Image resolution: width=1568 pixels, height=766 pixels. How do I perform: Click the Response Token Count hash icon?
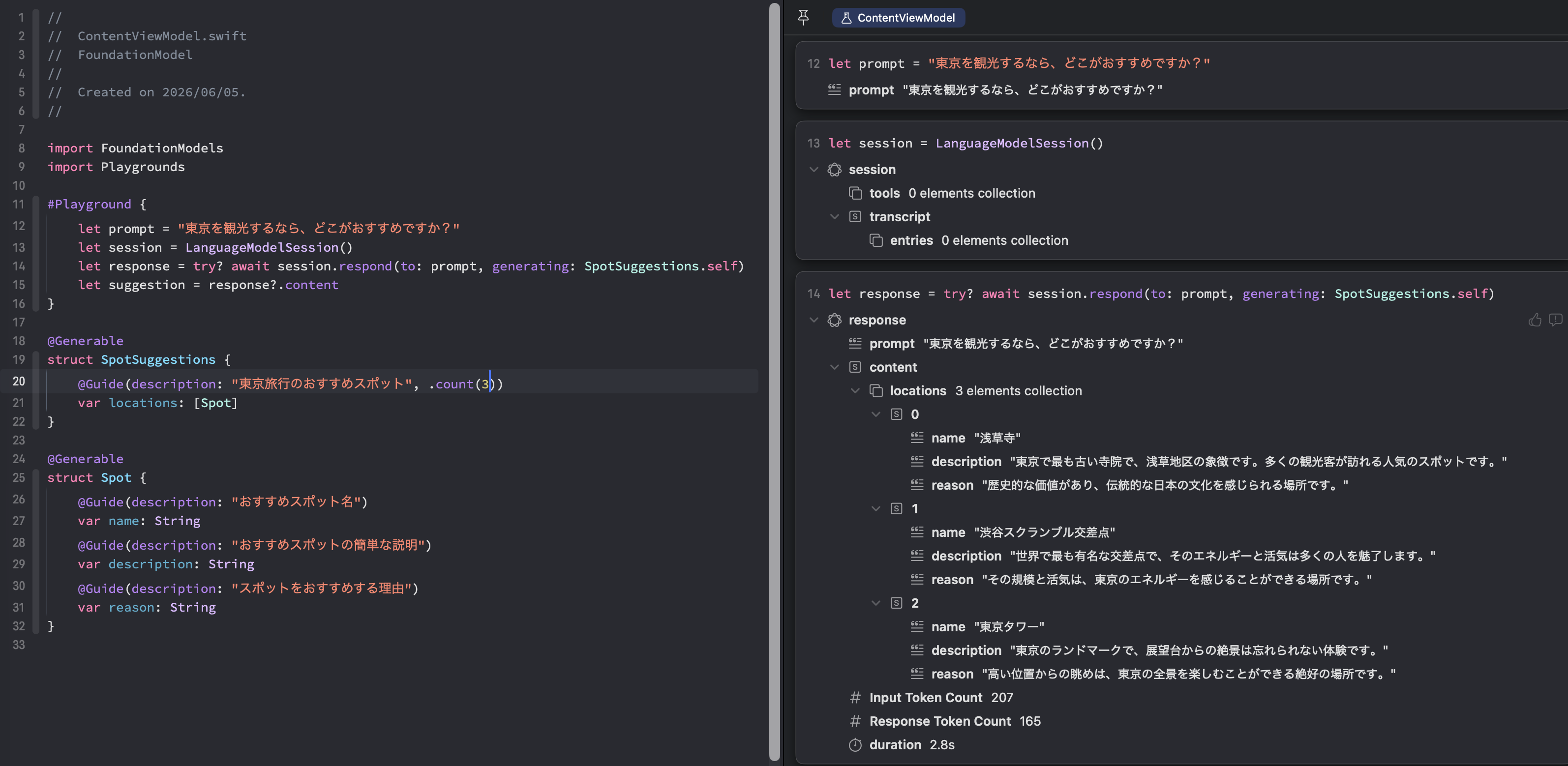coord(855,722)
